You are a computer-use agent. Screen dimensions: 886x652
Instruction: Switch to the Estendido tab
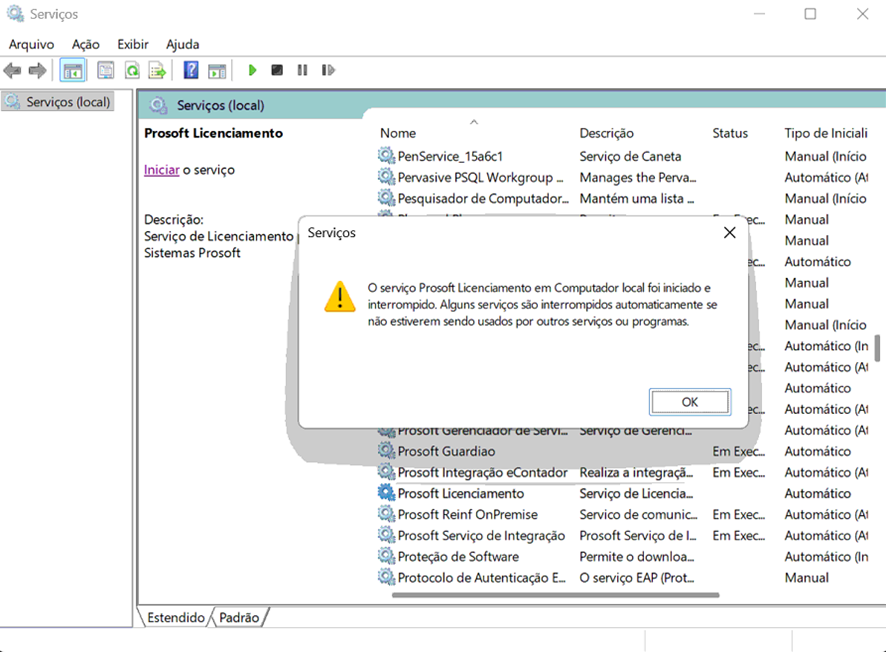coord(176,617)
